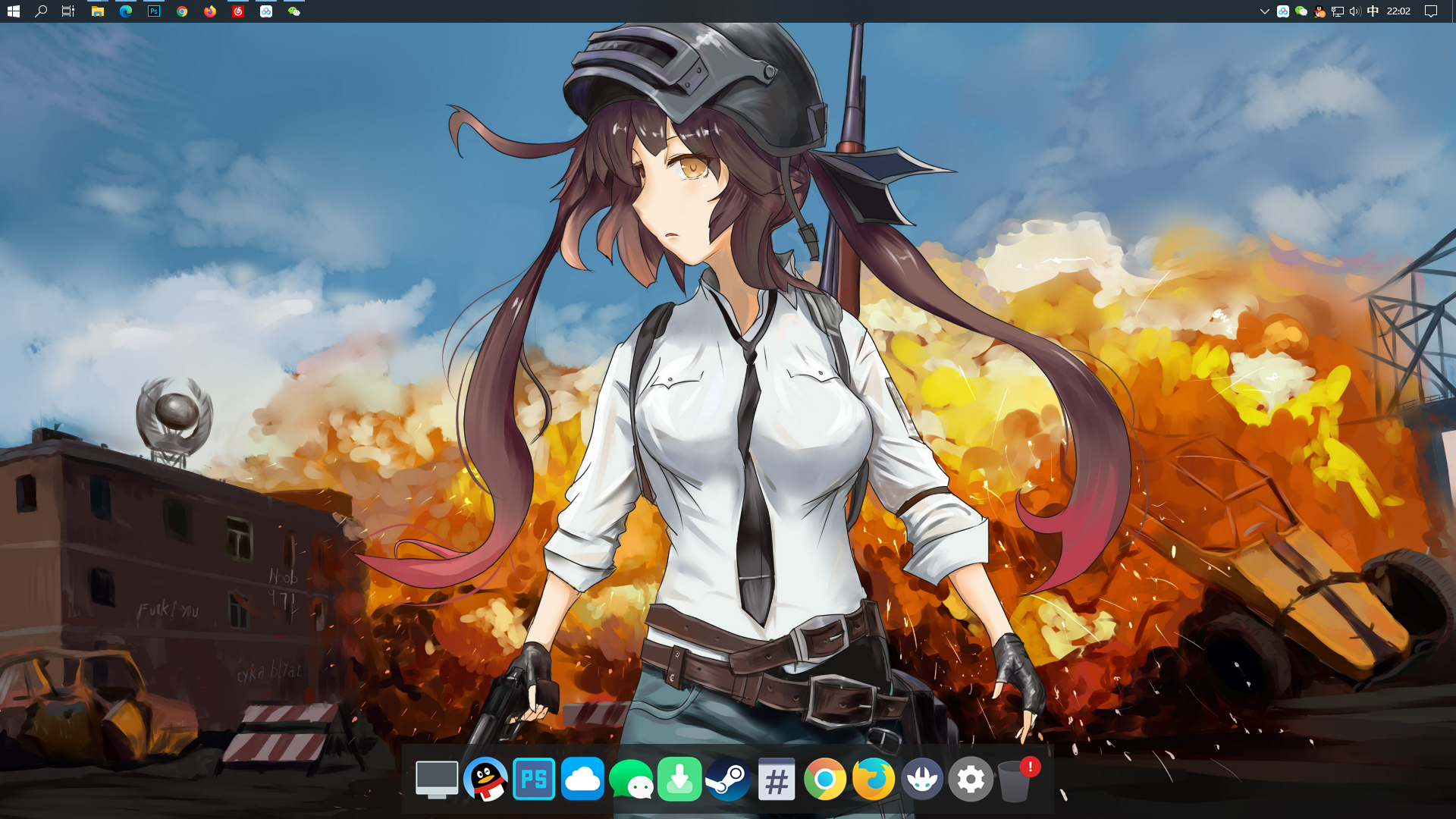Click the taskbar search magnifier

pos(41,11)
